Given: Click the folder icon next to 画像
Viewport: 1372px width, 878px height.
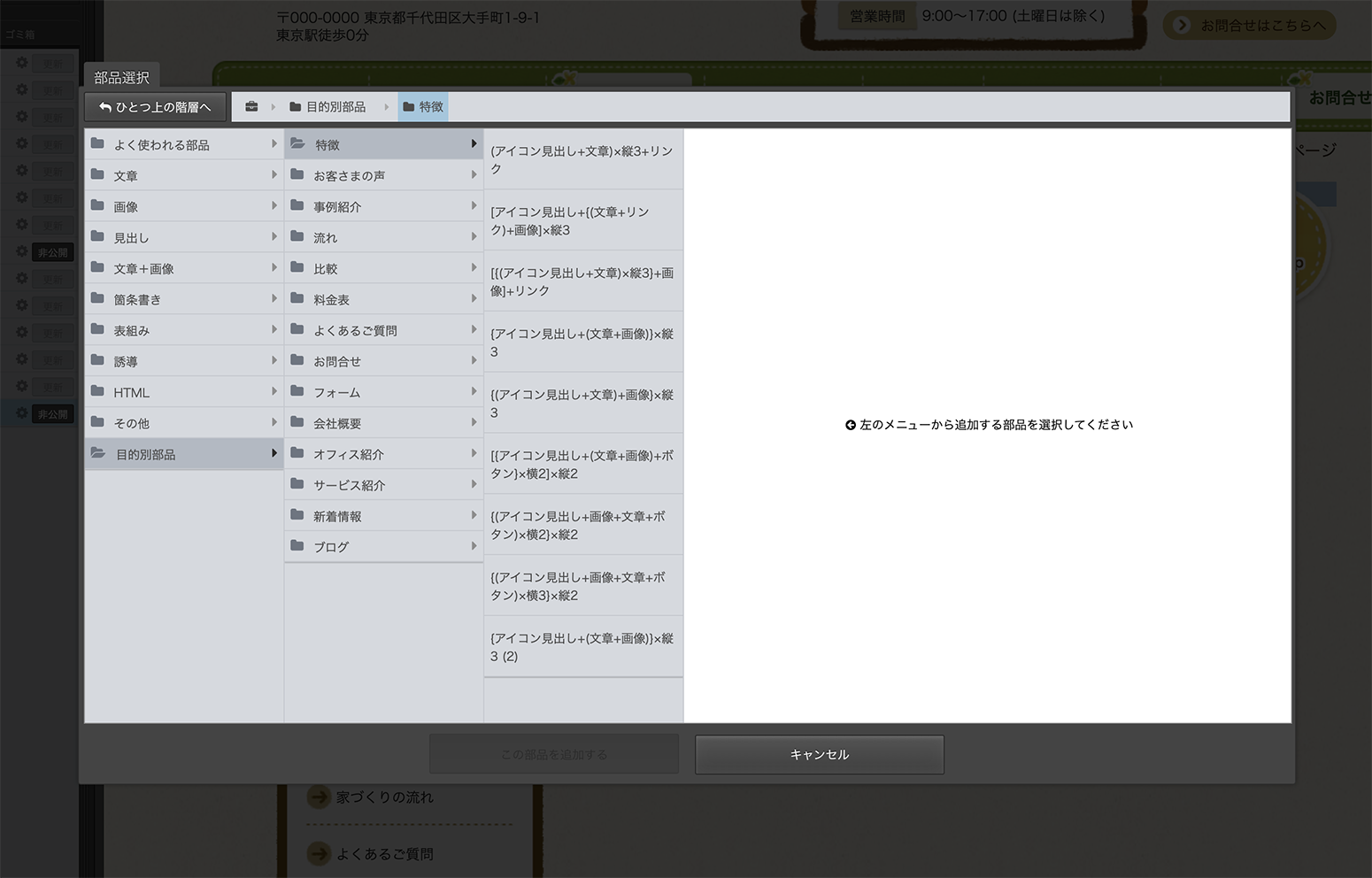Looking at the screenshot, I should click(x=97, y=206).
